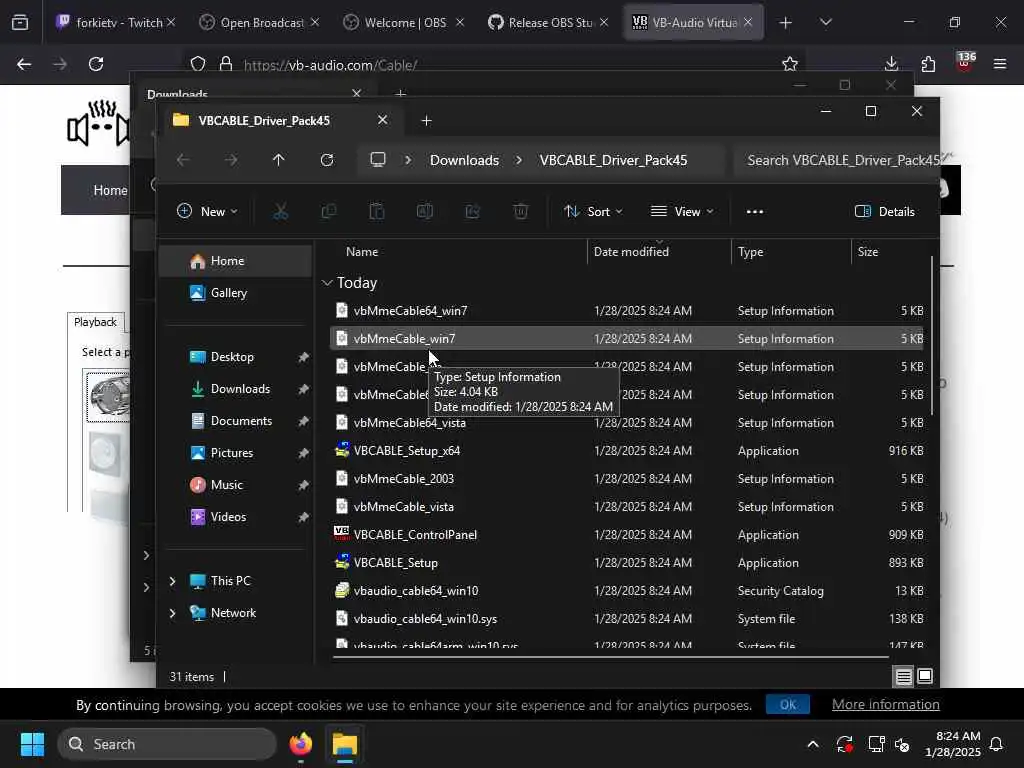Click the Copy icon in Explorer toolbar
Viewport: 1024px width, 768px height.
tap(328, 211)
